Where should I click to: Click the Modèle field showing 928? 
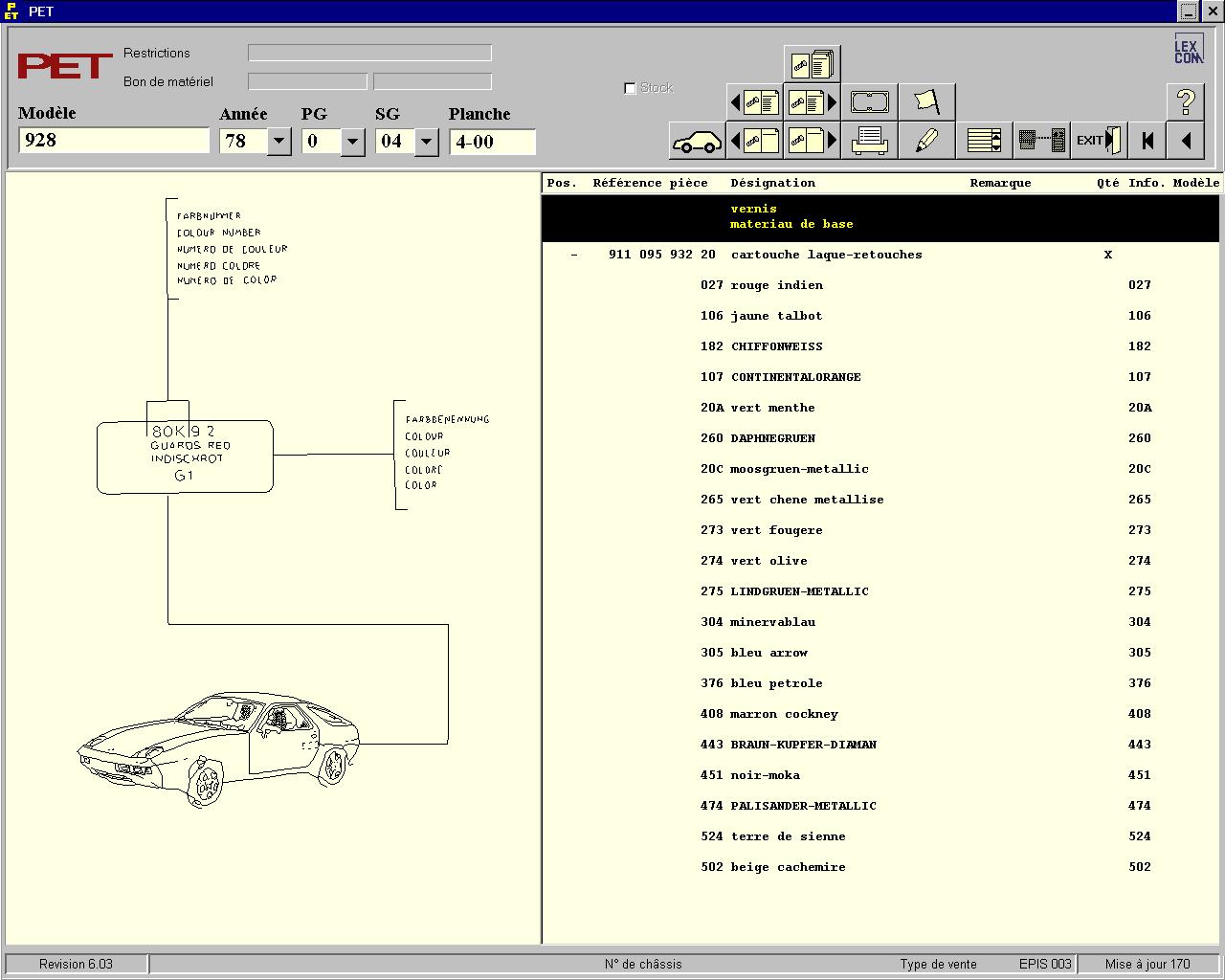pos(114,141)
